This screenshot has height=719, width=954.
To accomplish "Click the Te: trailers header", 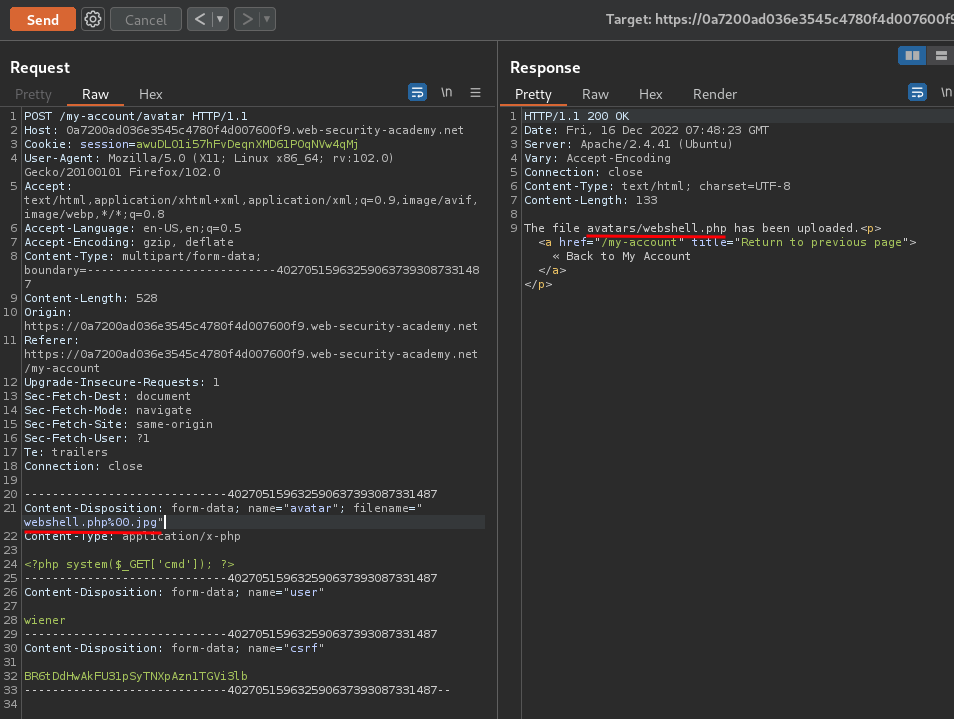I will (66, 452).
